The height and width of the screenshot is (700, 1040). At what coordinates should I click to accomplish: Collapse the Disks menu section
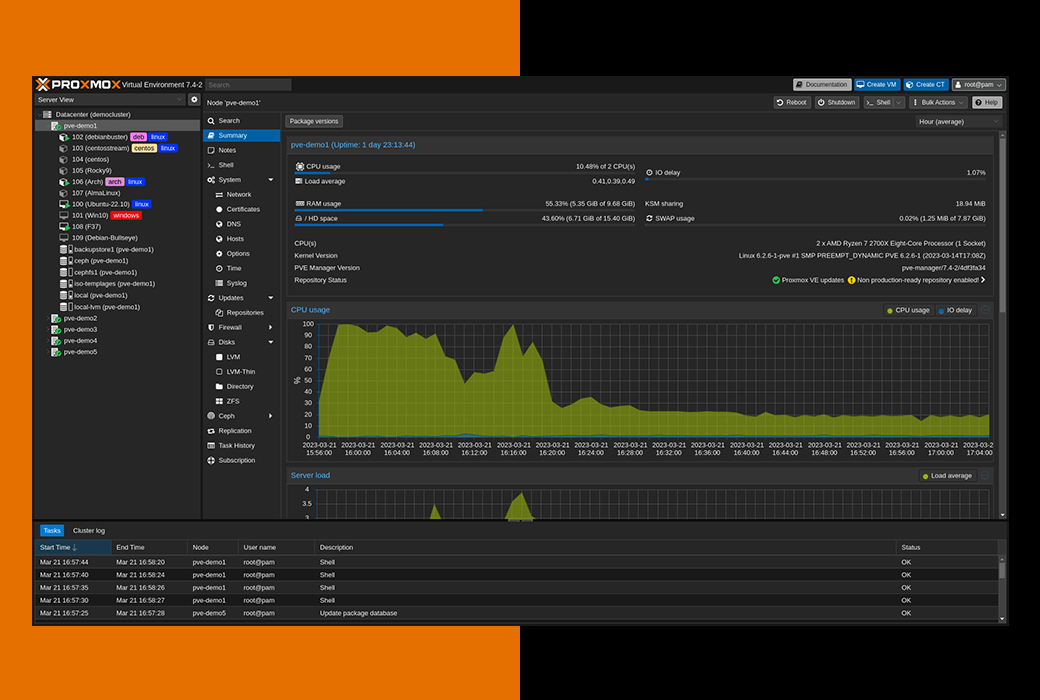click(x=271, y=342)
